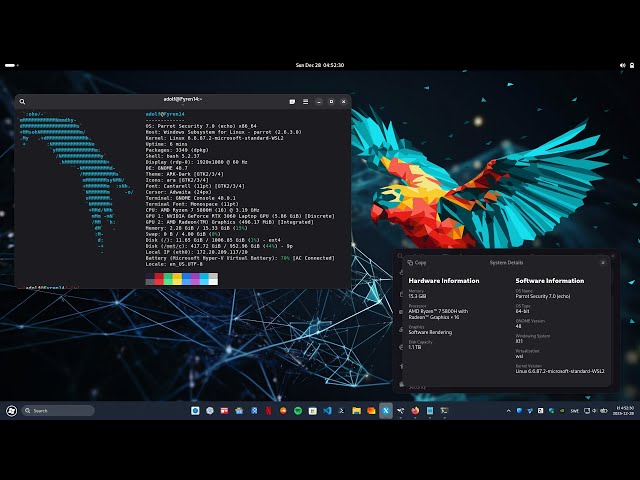Click the "Locale: en_US.UTF-8" line
The height and width of the screenshot is (480, 640).
click(174, 264)
